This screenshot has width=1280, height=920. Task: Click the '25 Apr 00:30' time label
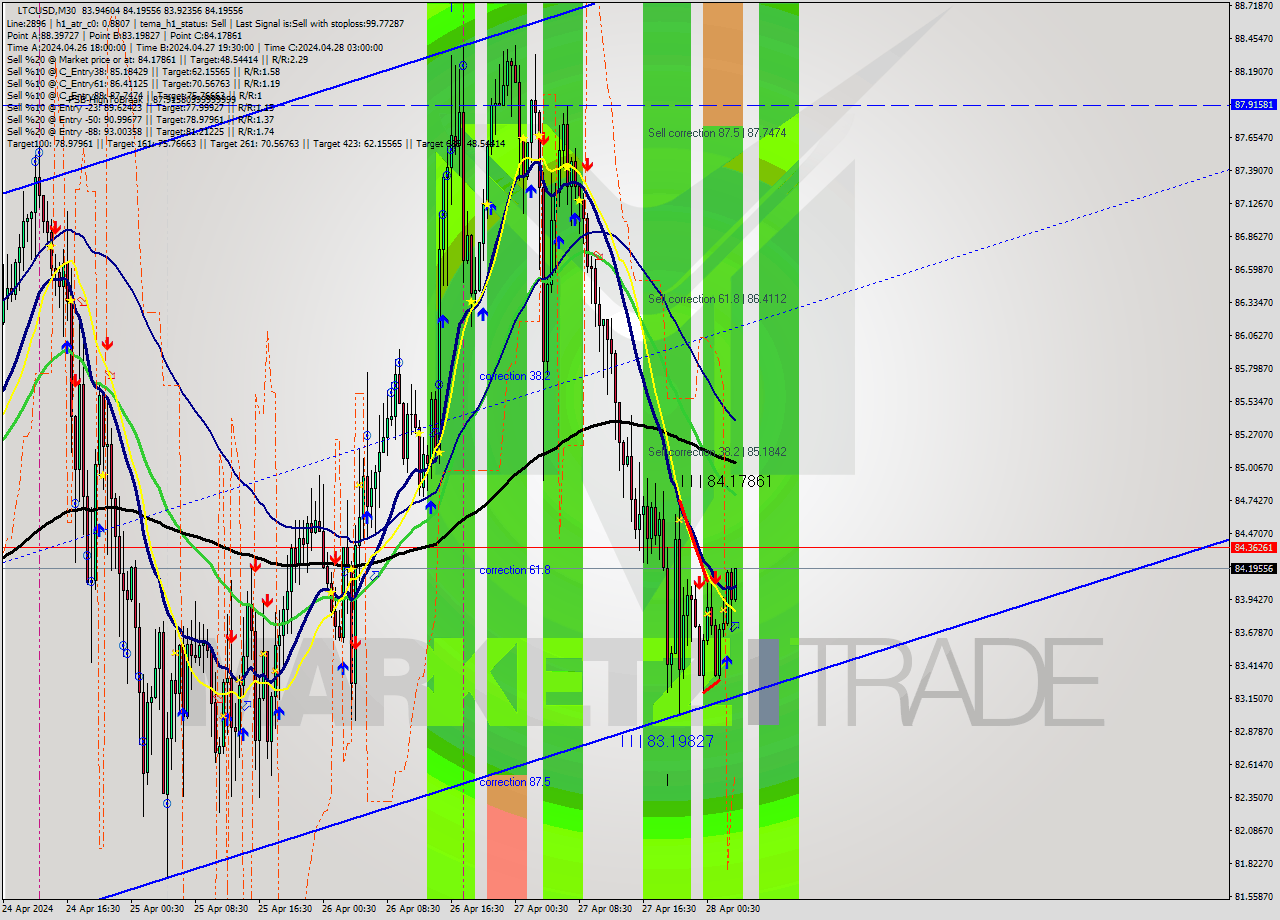click(157, 909)
